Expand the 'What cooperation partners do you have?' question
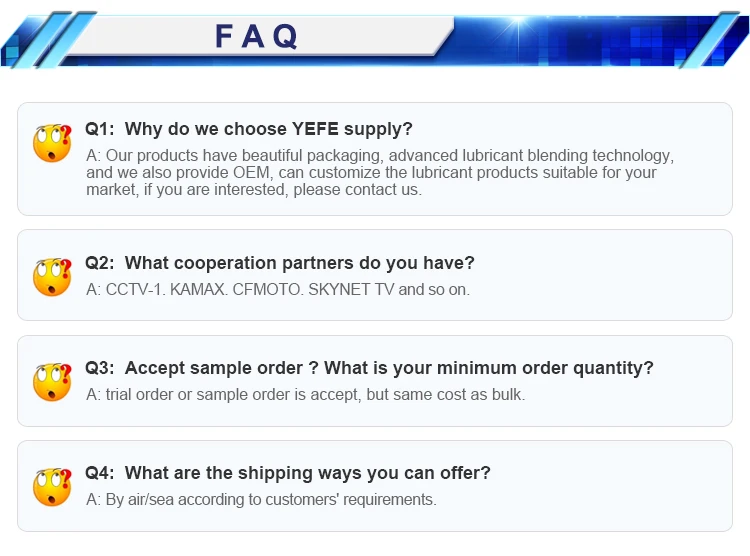This screenshot has height=556, width=750. [299, 263]
